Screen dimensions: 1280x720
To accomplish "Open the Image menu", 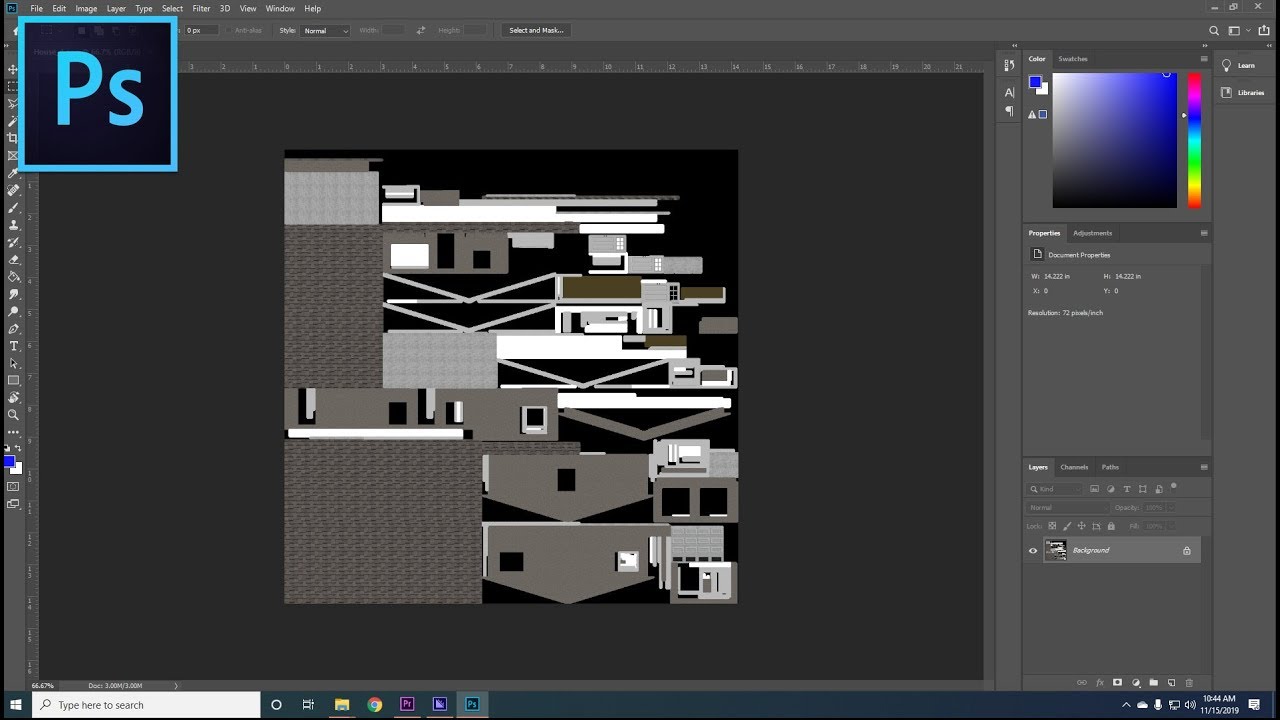I will pyautogui.click(x=86, y=8).
